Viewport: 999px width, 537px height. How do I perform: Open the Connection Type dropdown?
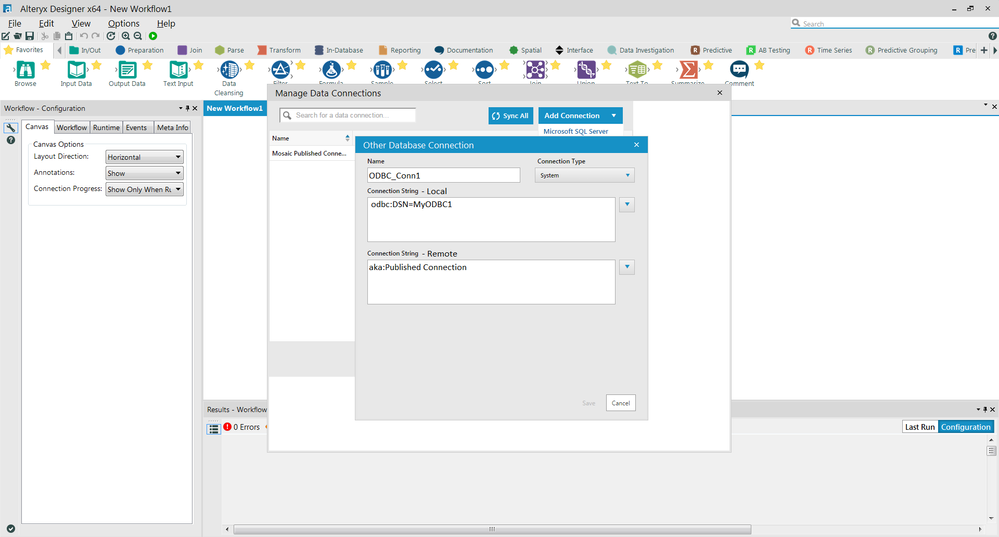(584, 175)
